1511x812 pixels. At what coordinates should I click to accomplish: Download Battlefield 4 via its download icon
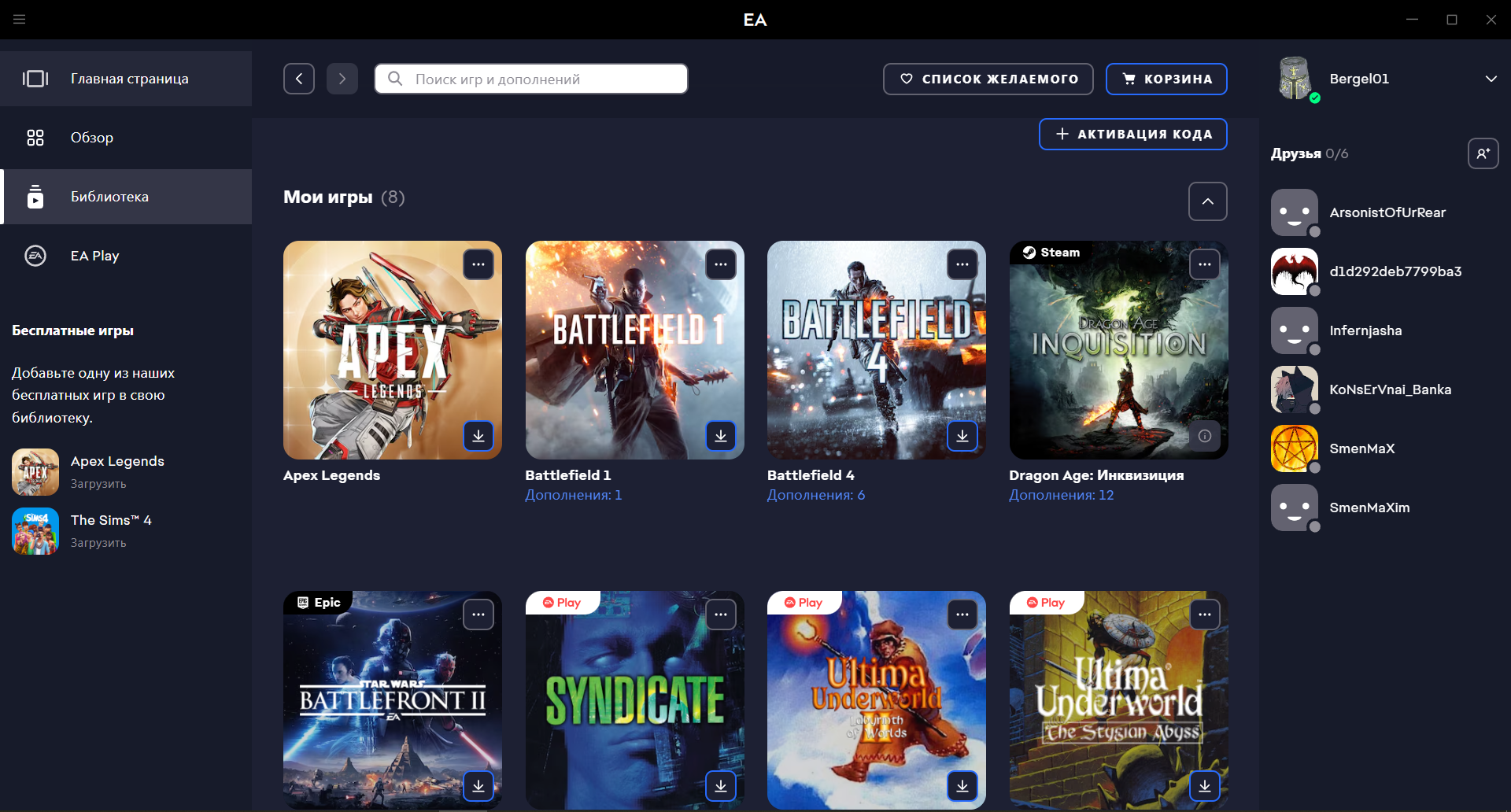(x=962, y=436)
